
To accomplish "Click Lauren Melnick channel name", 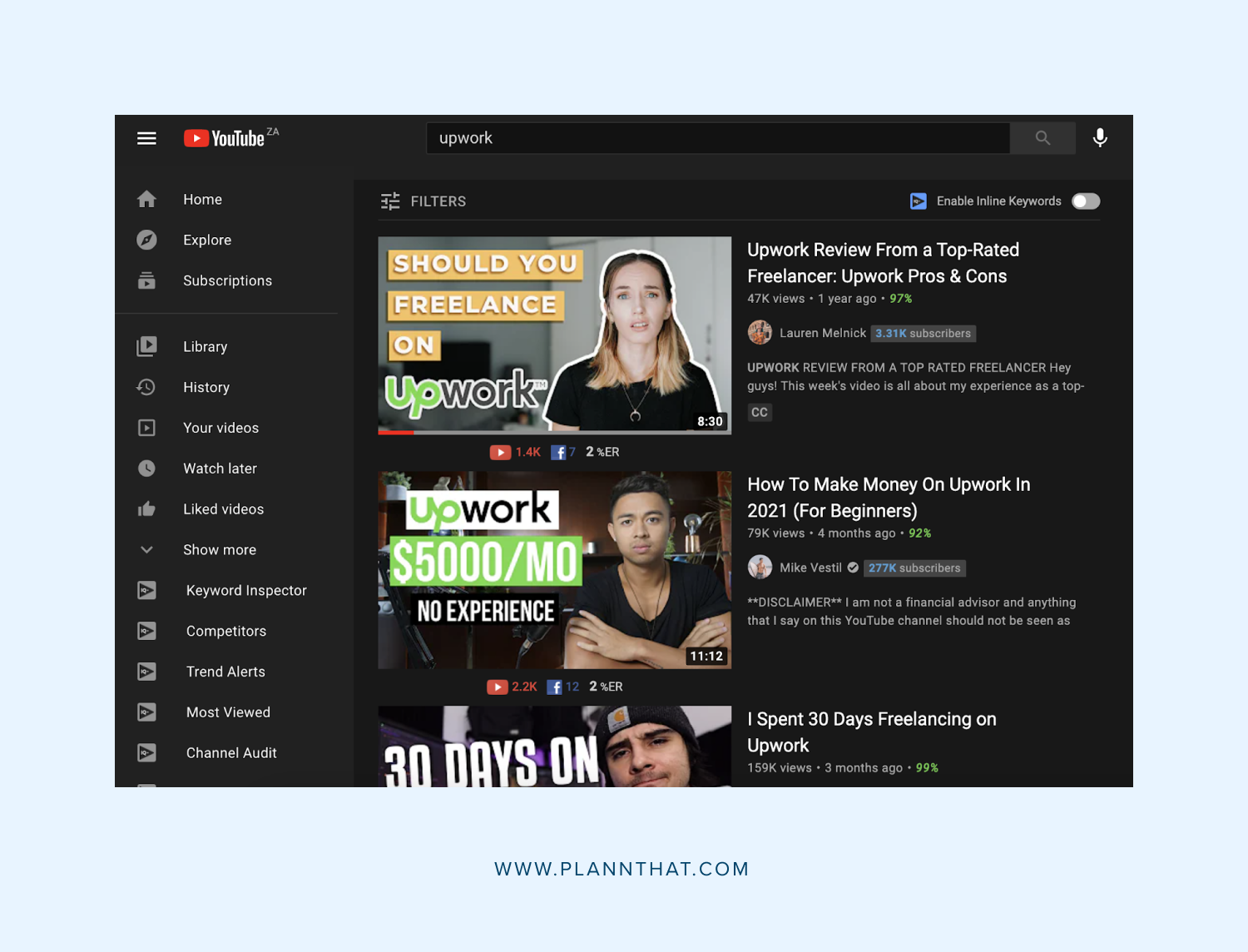I will click(x=823, y=333).
